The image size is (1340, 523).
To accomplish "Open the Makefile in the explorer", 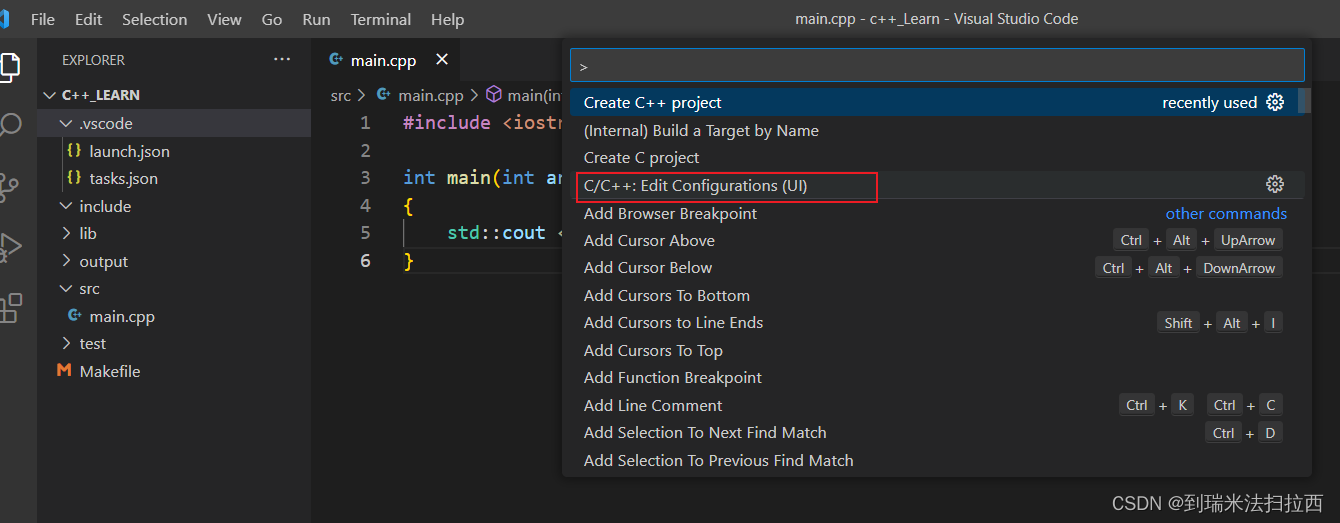I will 110,372.
